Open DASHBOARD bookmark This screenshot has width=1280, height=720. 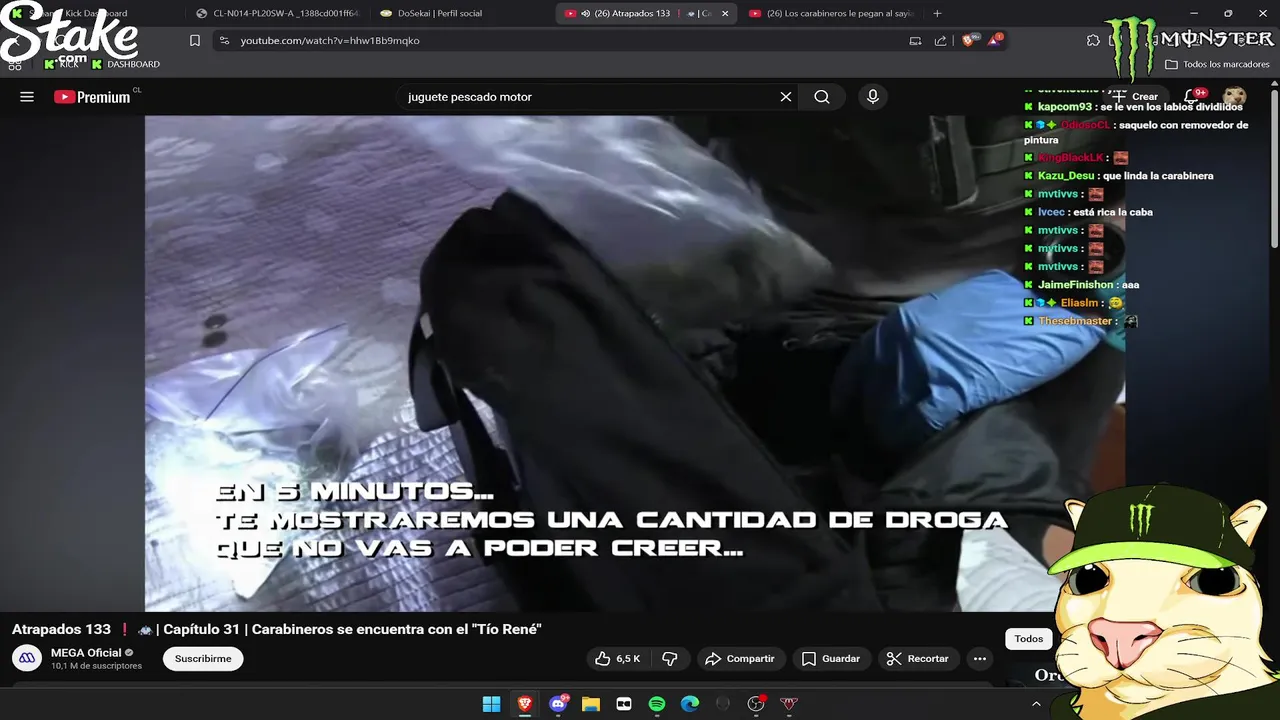pos(126,64)
